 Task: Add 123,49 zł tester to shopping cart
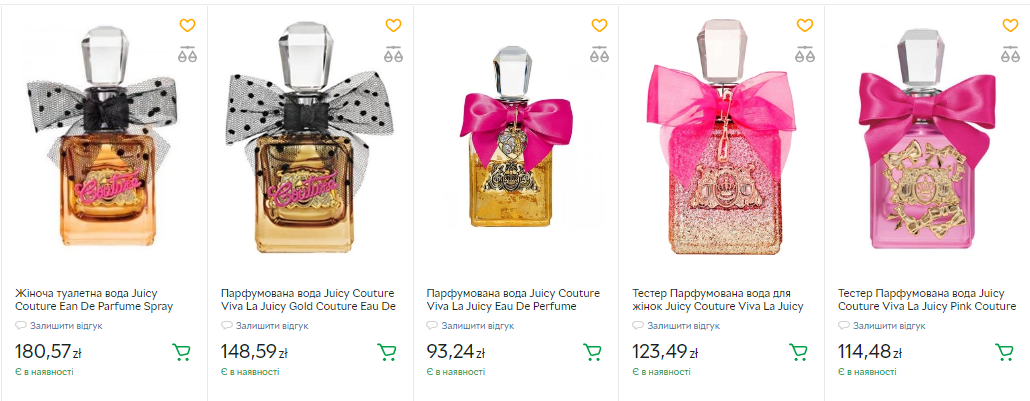point(798,352)
